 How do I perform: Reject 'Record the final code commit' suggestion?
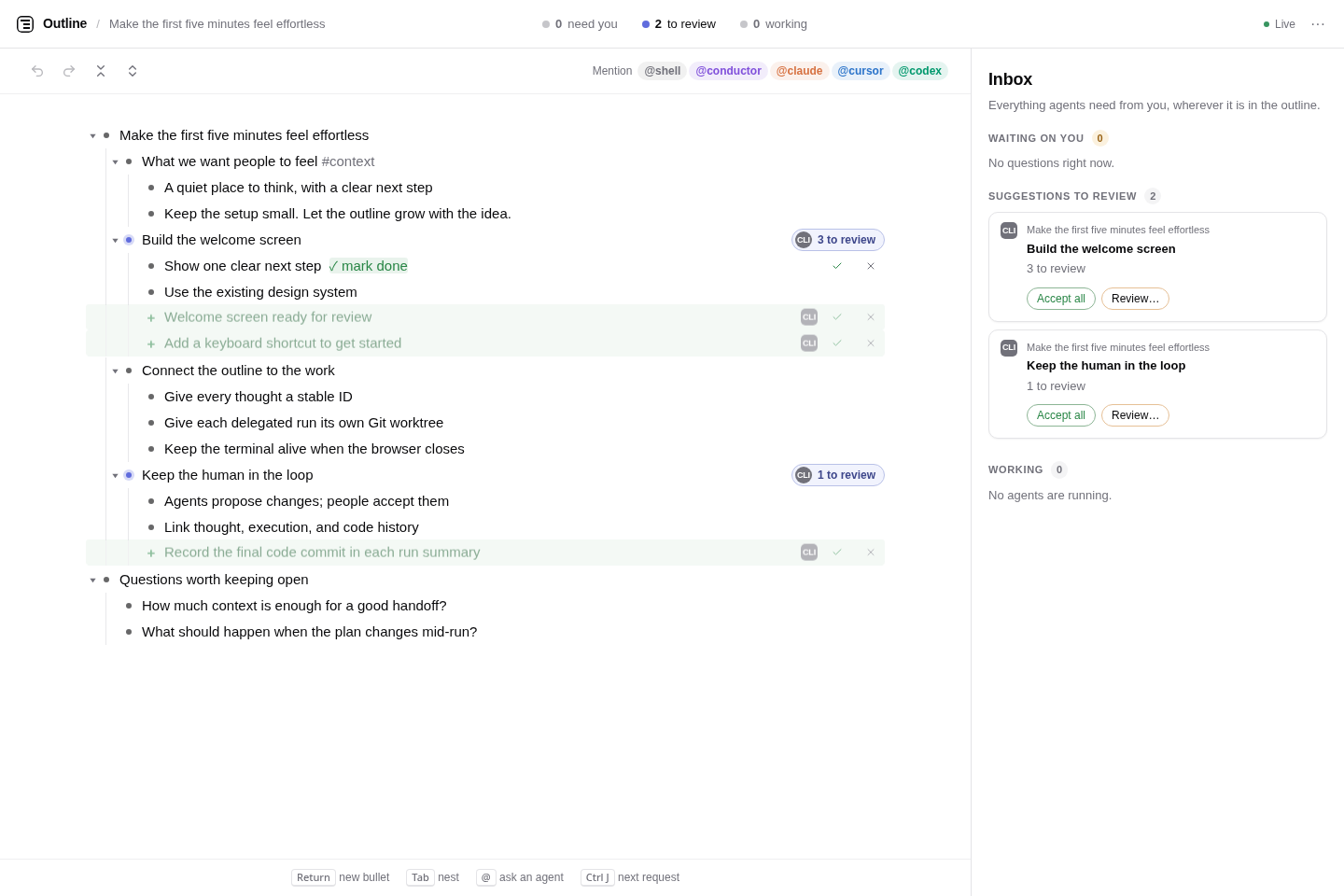[871, 553]
